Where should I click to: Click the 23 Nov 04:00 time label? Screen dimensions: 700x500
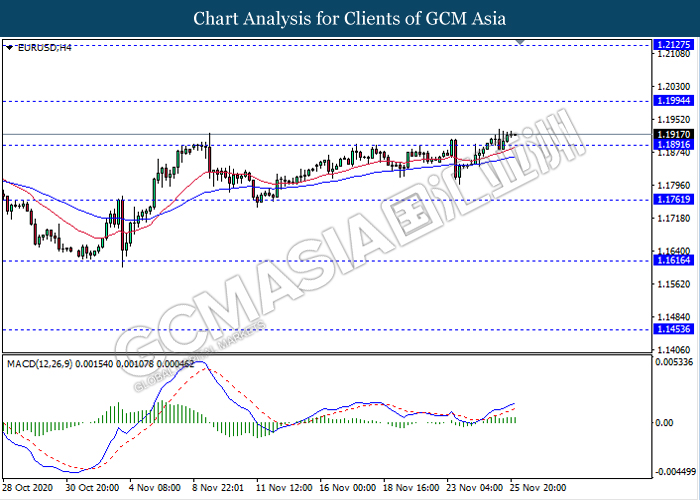tap(475, 488)
